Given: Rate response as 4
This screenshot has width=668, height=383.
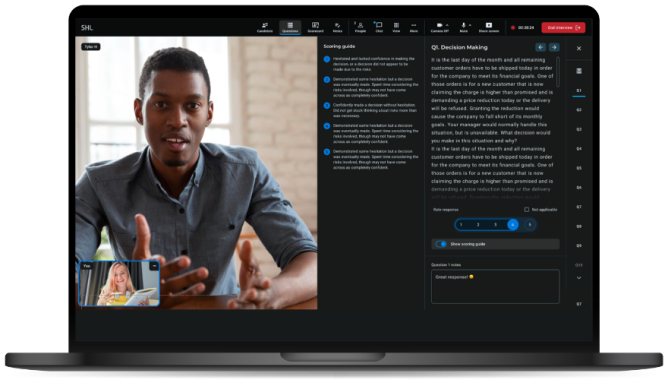Looking at the screenshot, I should (x=513, y=225).
